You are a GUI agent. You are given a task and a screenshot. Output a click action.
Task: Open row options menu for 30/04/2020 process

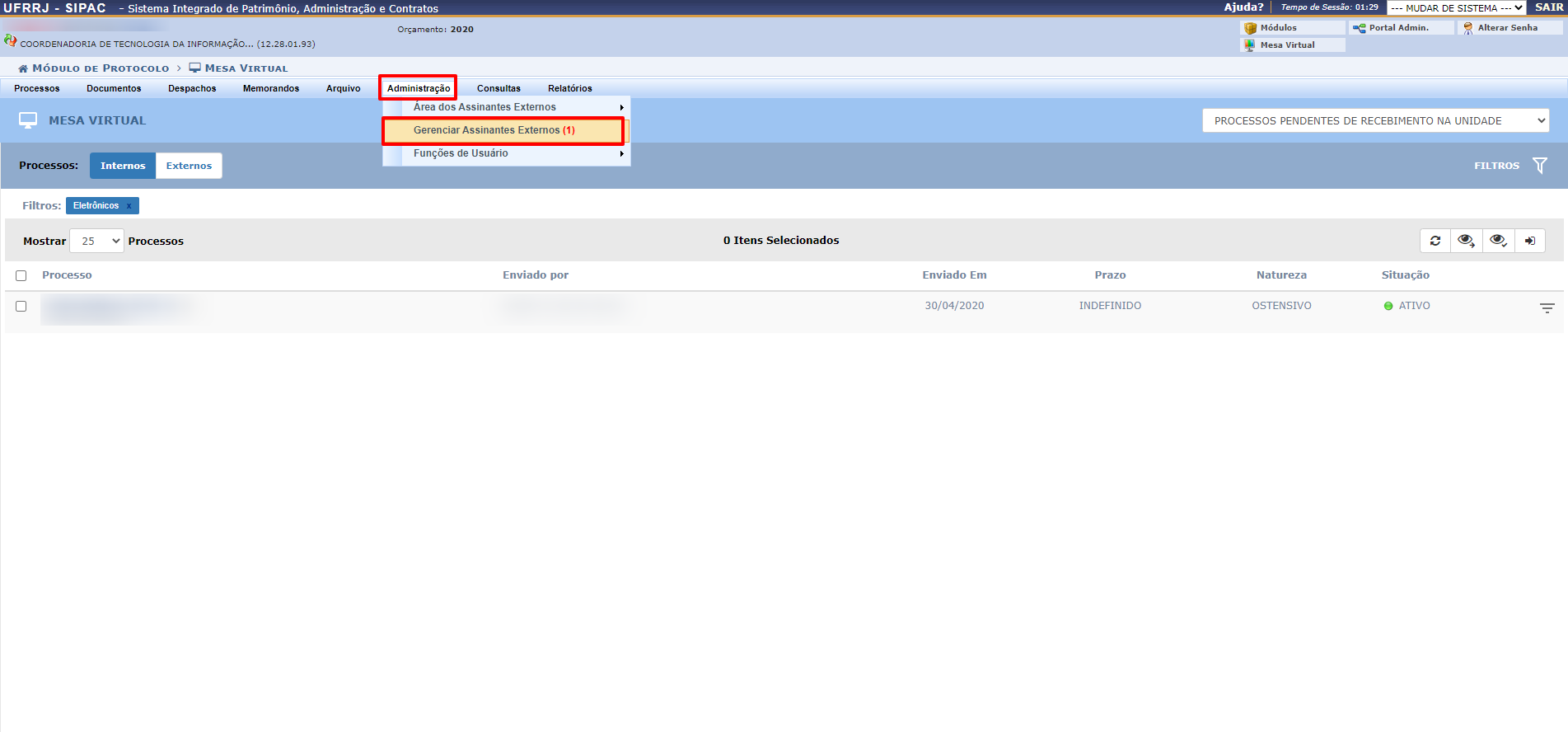point(1547,307)
